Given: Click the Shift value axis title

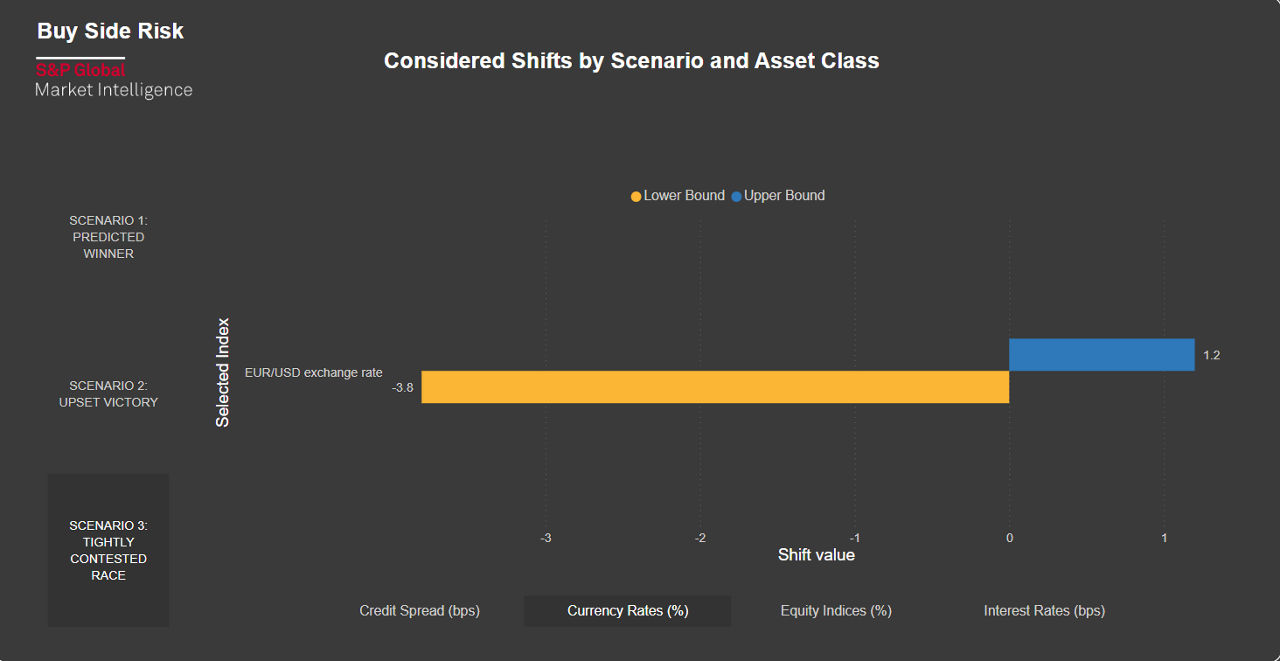Looking at the screenshot, I should pos(816,555).
